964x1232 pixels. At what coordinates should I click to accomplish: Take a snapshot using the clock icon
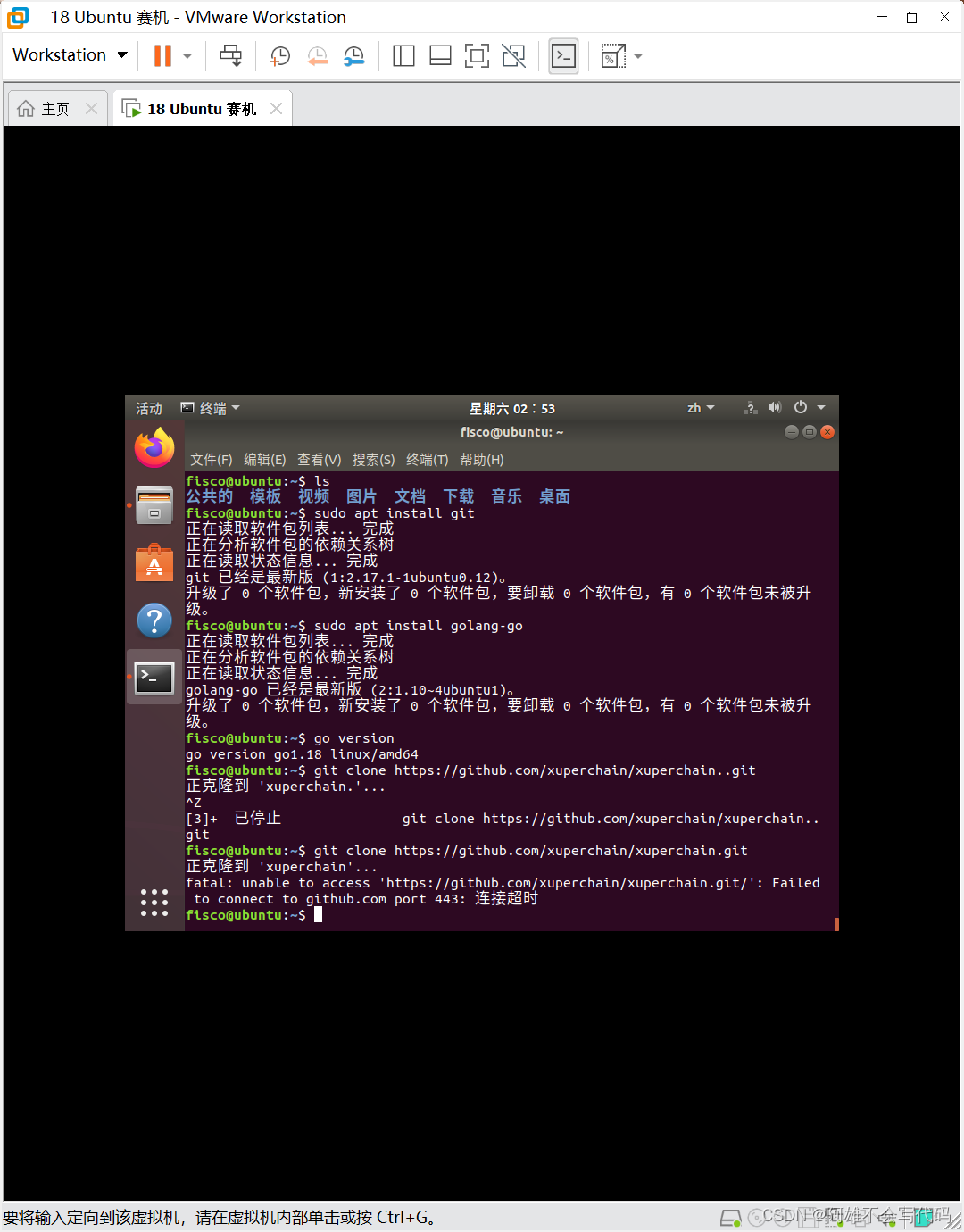click(x=279, y=56)
